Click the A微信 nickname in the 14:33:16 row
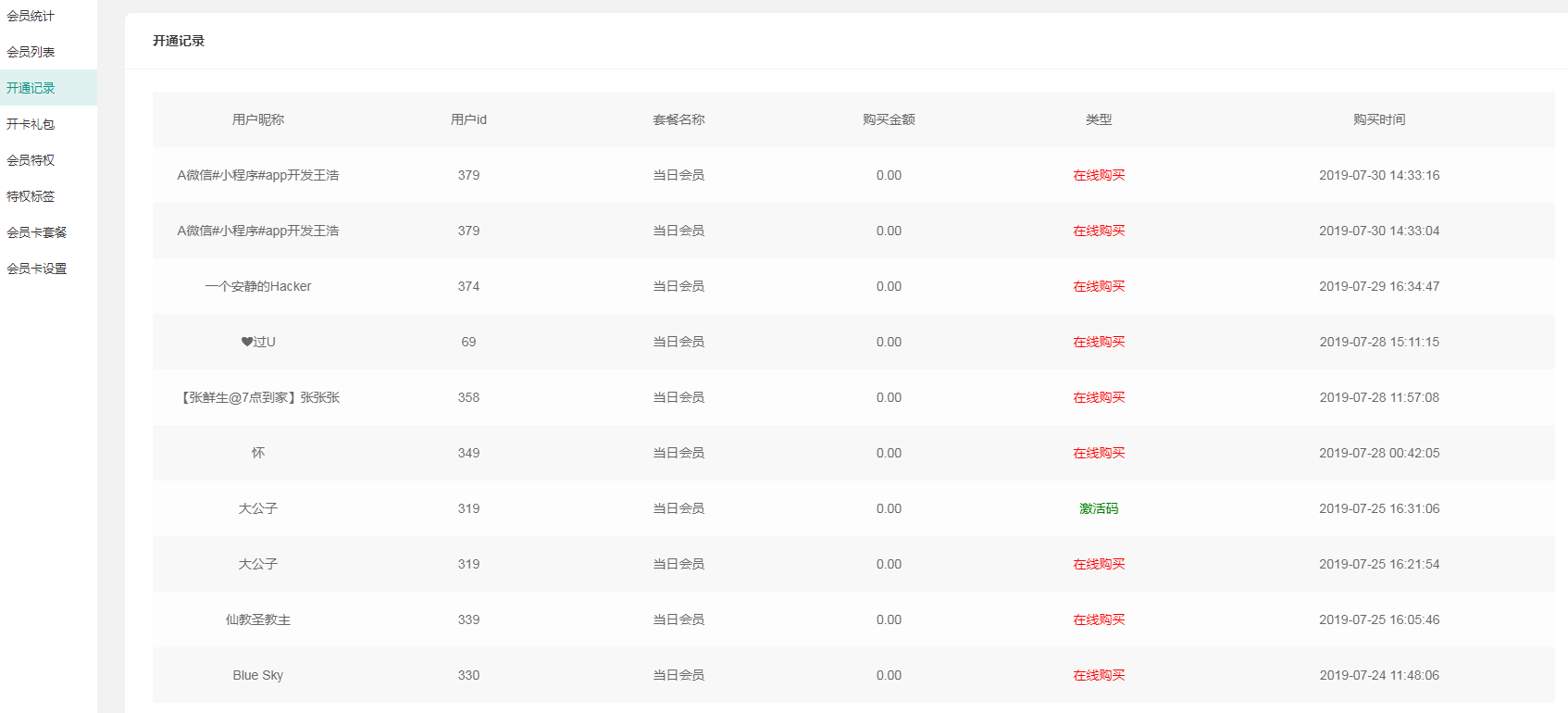Viewport: 1568px width, 713px height. [258, 175]
